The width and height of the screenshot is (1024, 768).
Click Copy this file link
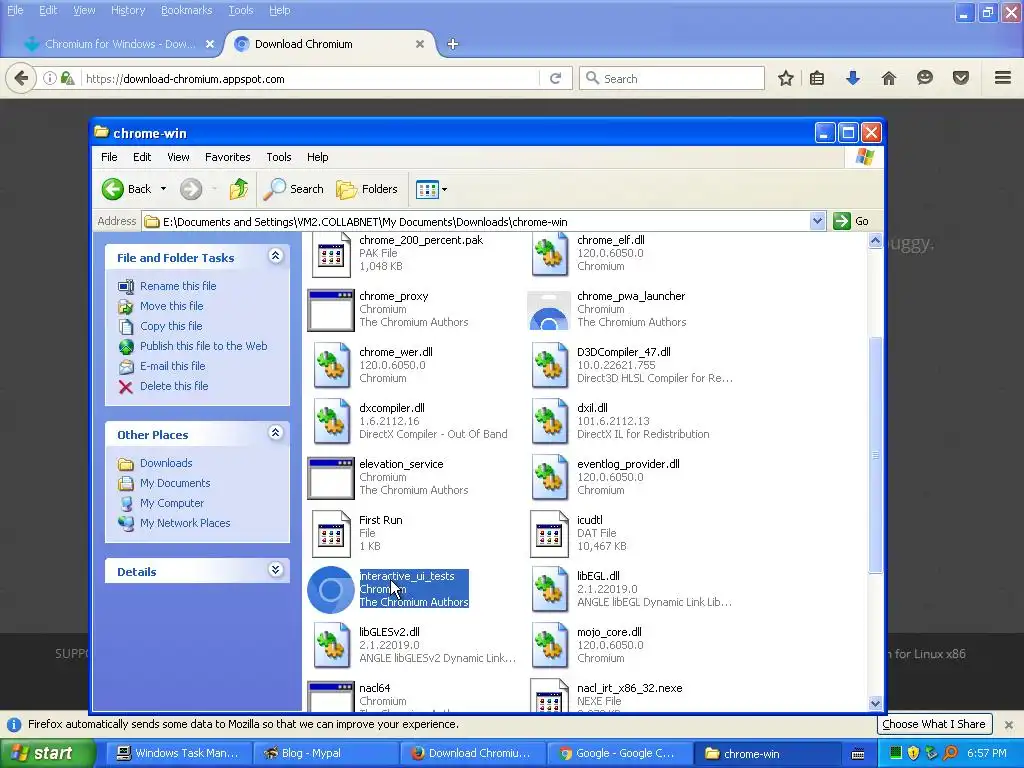tap(171, 326)
